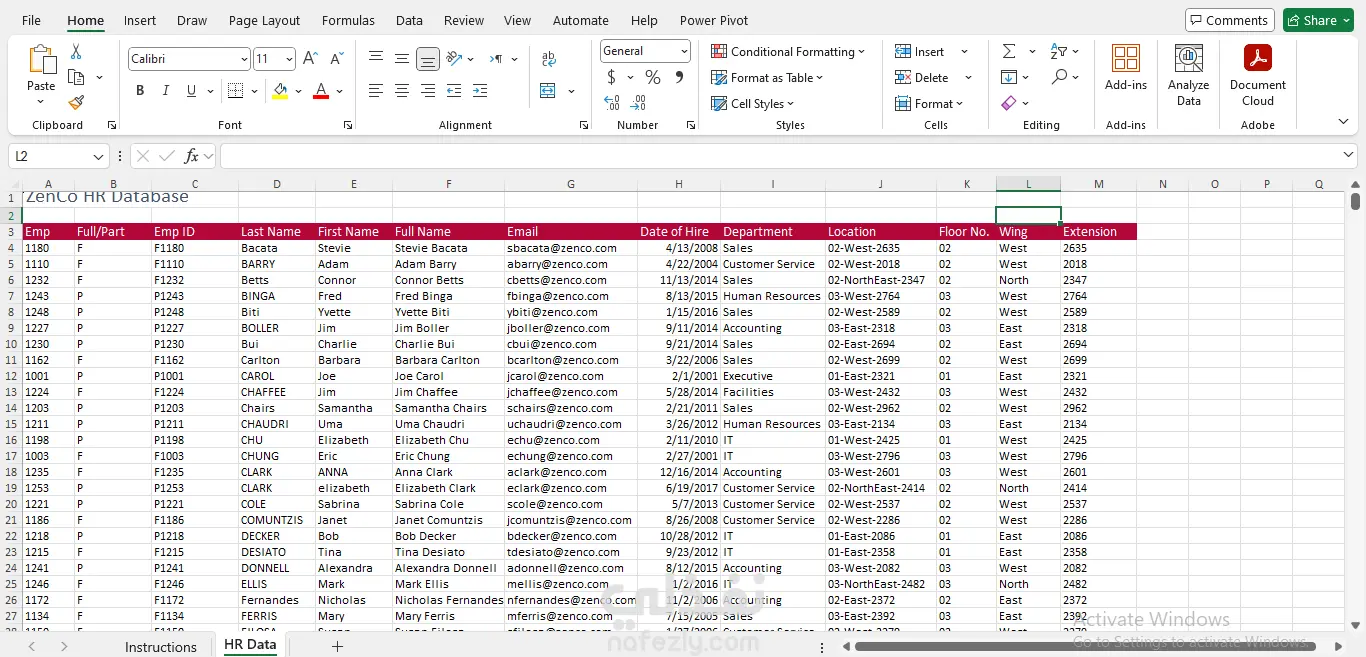Open the Calibri font name dropdown
1366x657 pixels.
[243, 60]
